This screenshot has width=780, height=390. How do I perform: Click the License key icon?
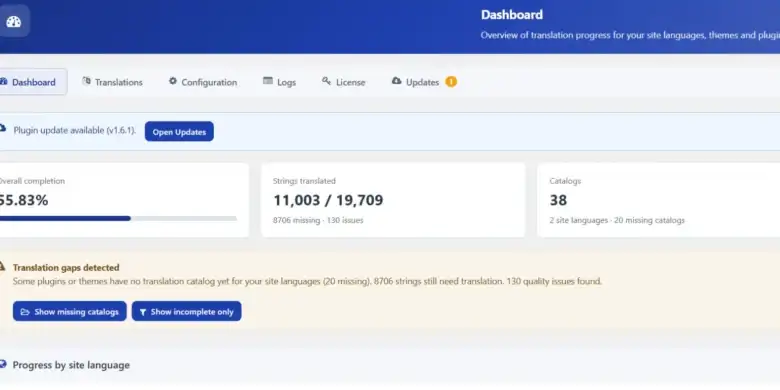[x=326, y=81]
